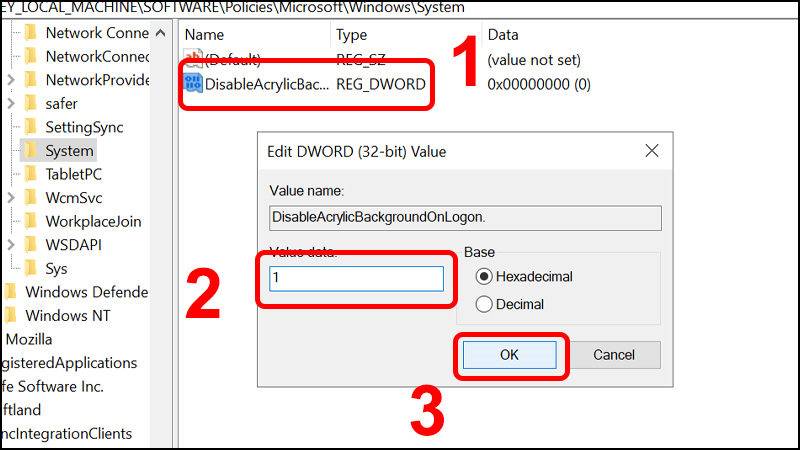Image resolution: width=800 pixels, height=450 pixels.
Task: Select the gisteredApplications key
Action: 69,363
